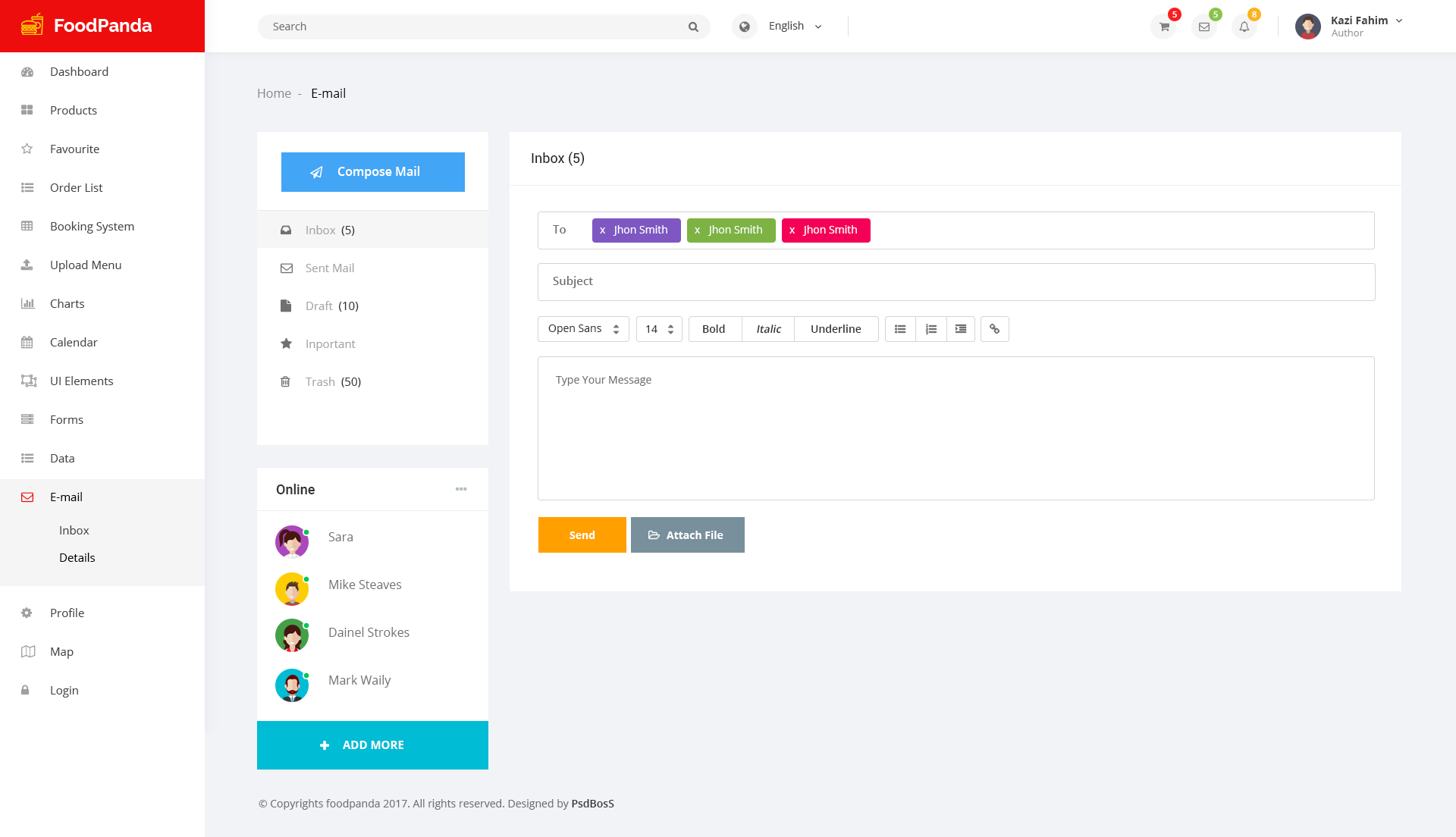Open the Sent Mail folder

coord(329,268)
